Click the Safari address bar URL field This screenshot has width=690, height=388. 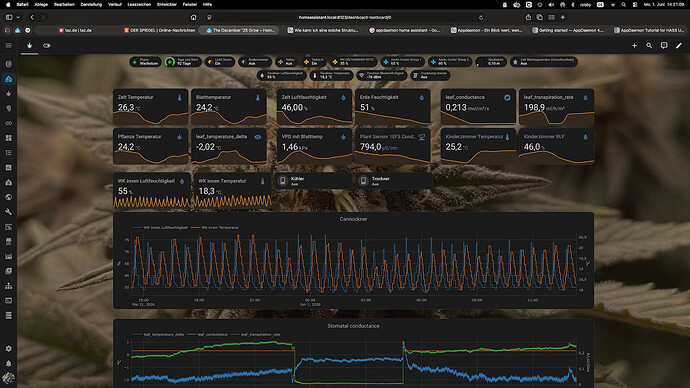click(345, 18)
